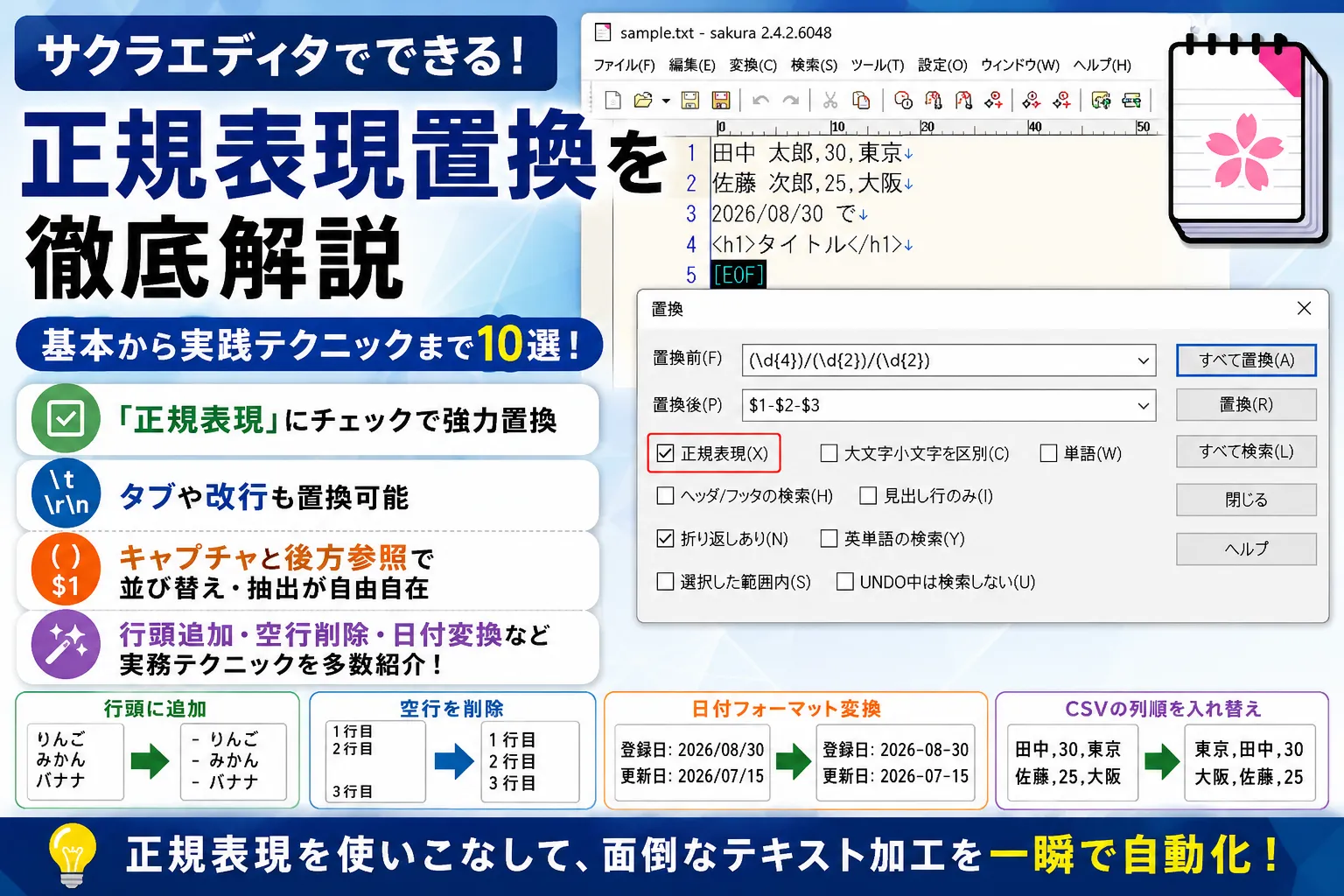Click the first icon in the red diamond pair
Screen dimensions: 1344x896
(1032, 101)
